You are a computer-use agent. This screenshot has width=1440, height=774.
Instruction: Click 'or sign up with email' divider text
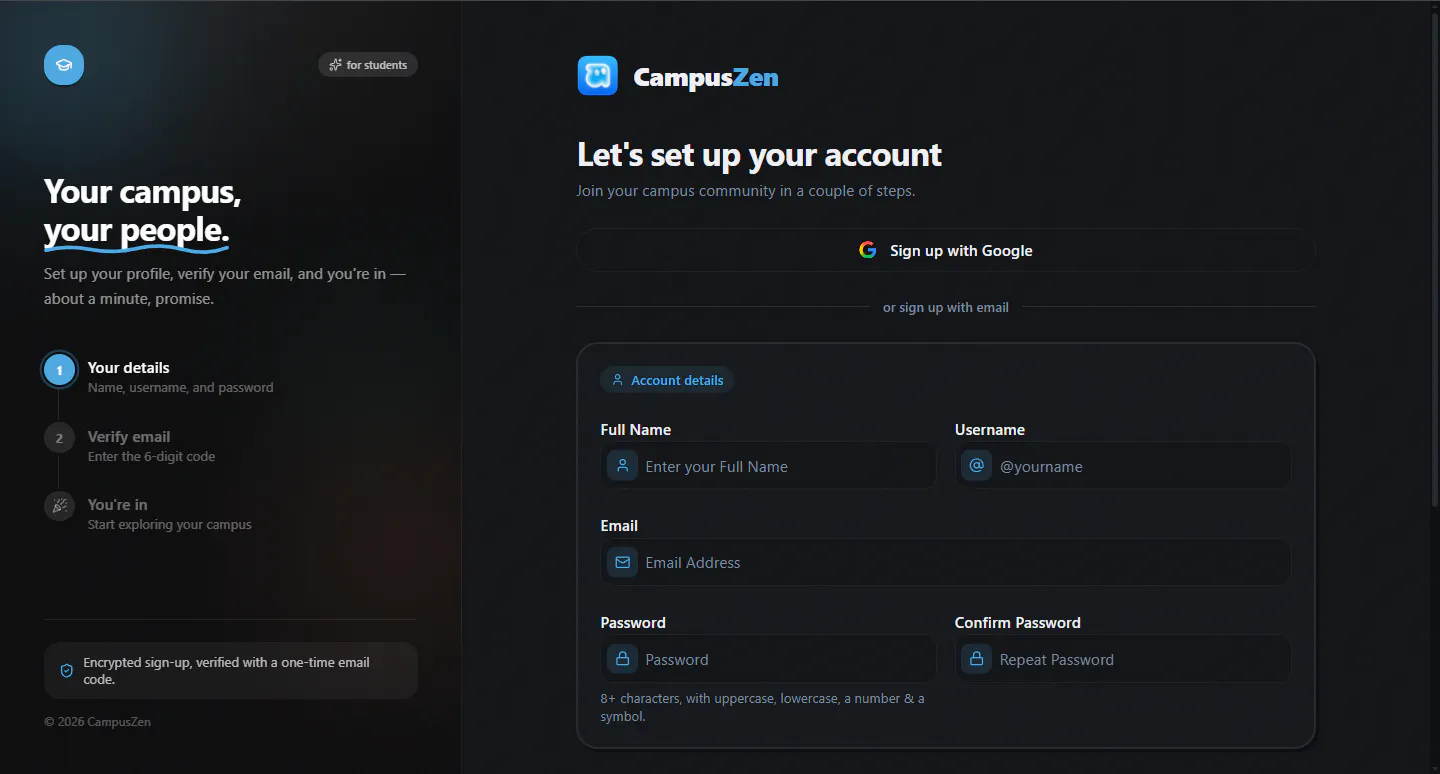[x=946, y=307]
